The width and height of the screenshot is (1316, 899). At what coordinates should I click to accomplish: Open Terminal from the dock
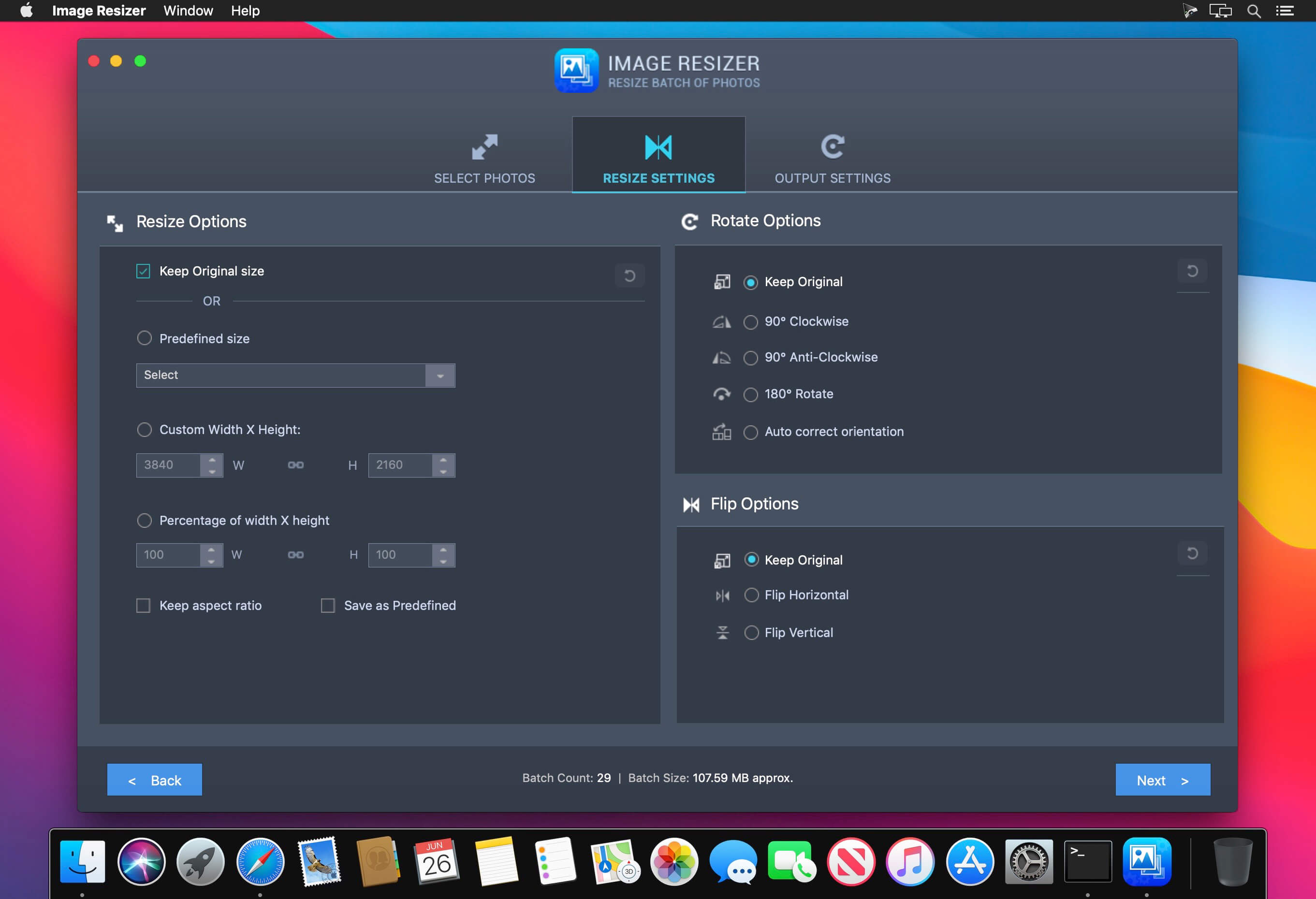tap(1088, 862)
